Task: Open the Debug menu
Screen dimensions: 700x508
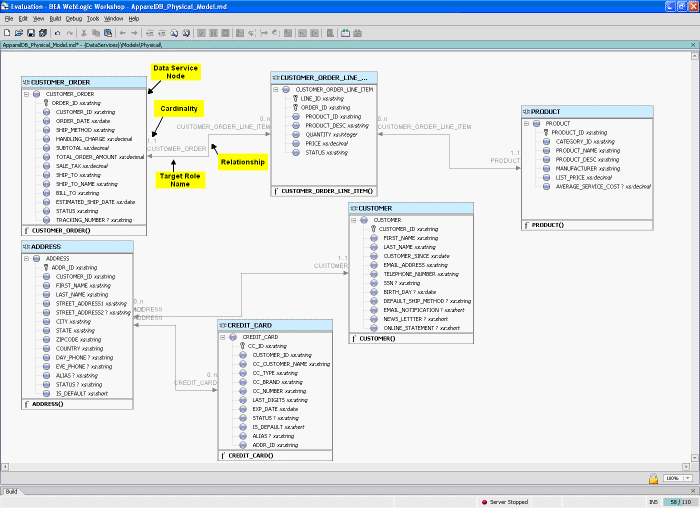Action: tap(74, 19)
